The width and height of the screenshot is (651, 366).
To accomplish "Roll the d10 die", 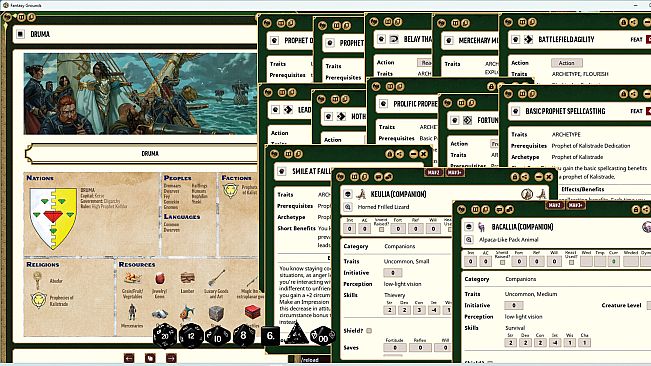I will click(x=218, y=337).
